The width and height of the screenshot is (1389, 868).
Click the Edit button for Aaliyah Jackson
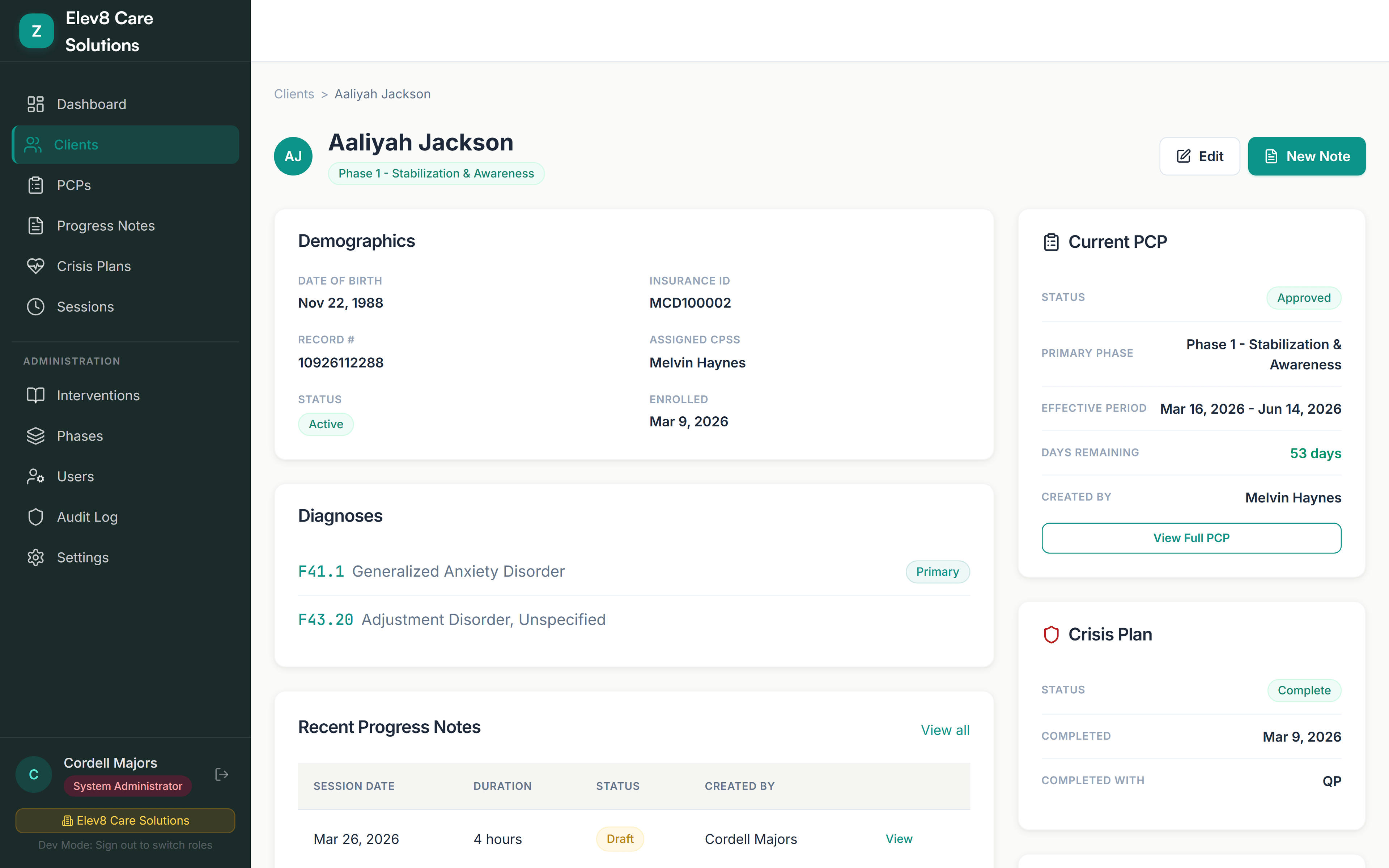(1199, 156)
